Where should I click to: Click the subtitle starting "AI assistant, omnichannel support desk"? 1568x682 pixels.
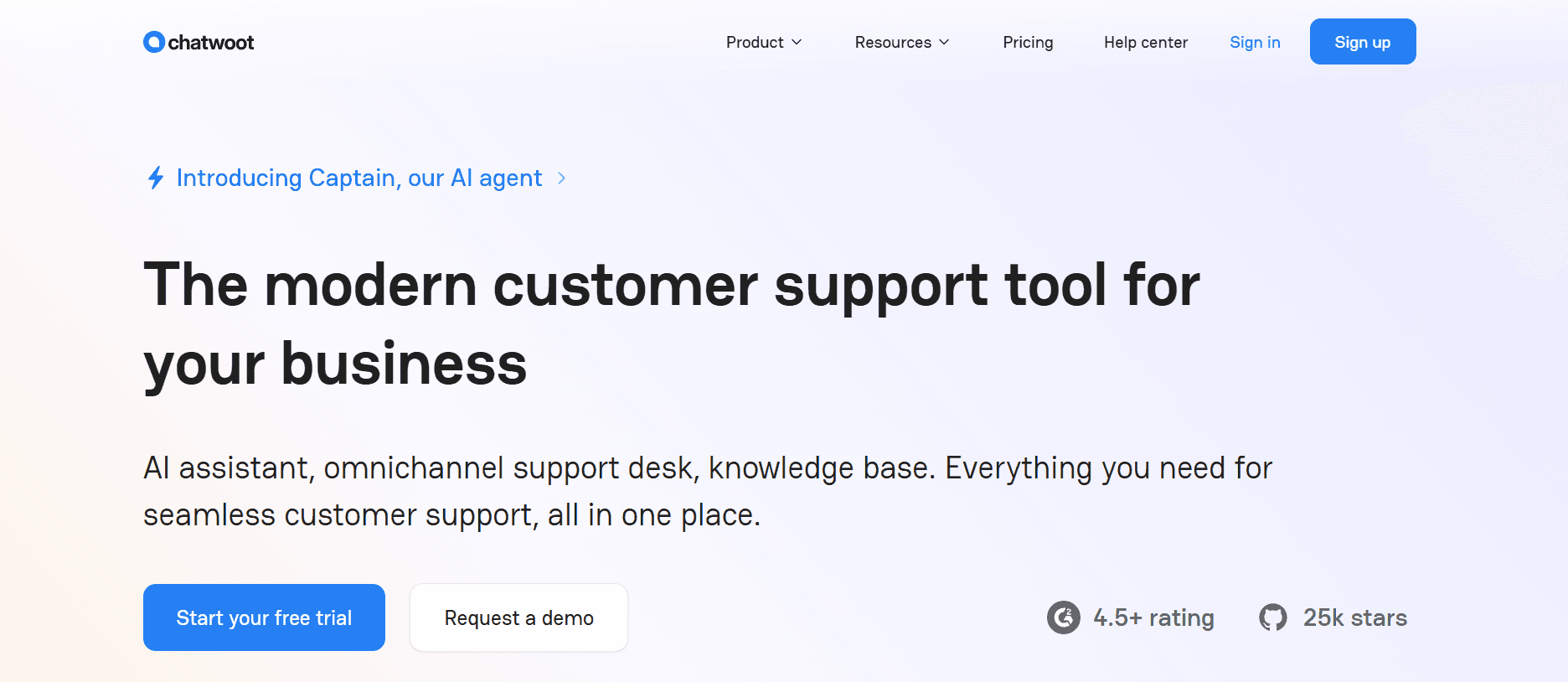pos(708,491)
